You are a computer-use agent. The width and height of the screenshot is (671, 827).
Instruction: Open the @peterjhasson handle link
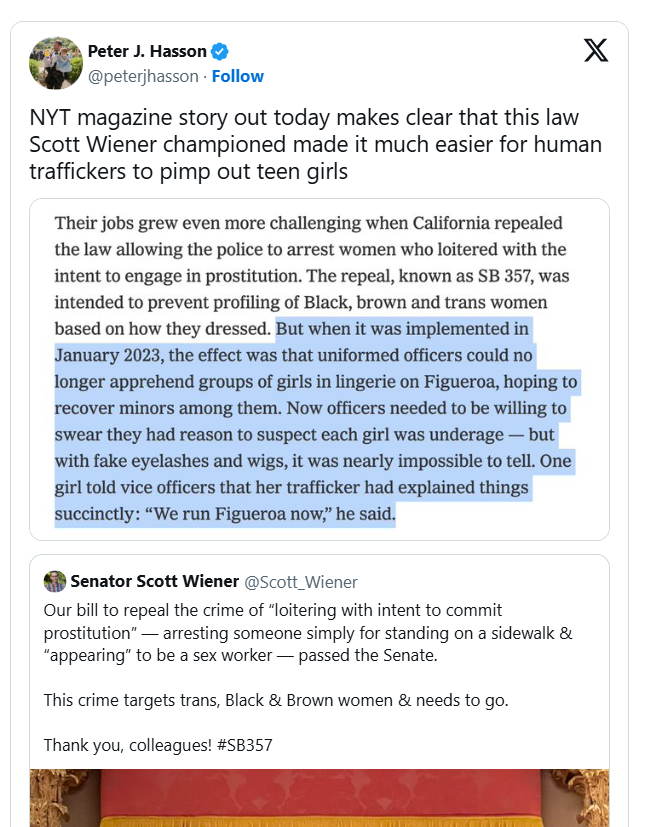(143, 76)
